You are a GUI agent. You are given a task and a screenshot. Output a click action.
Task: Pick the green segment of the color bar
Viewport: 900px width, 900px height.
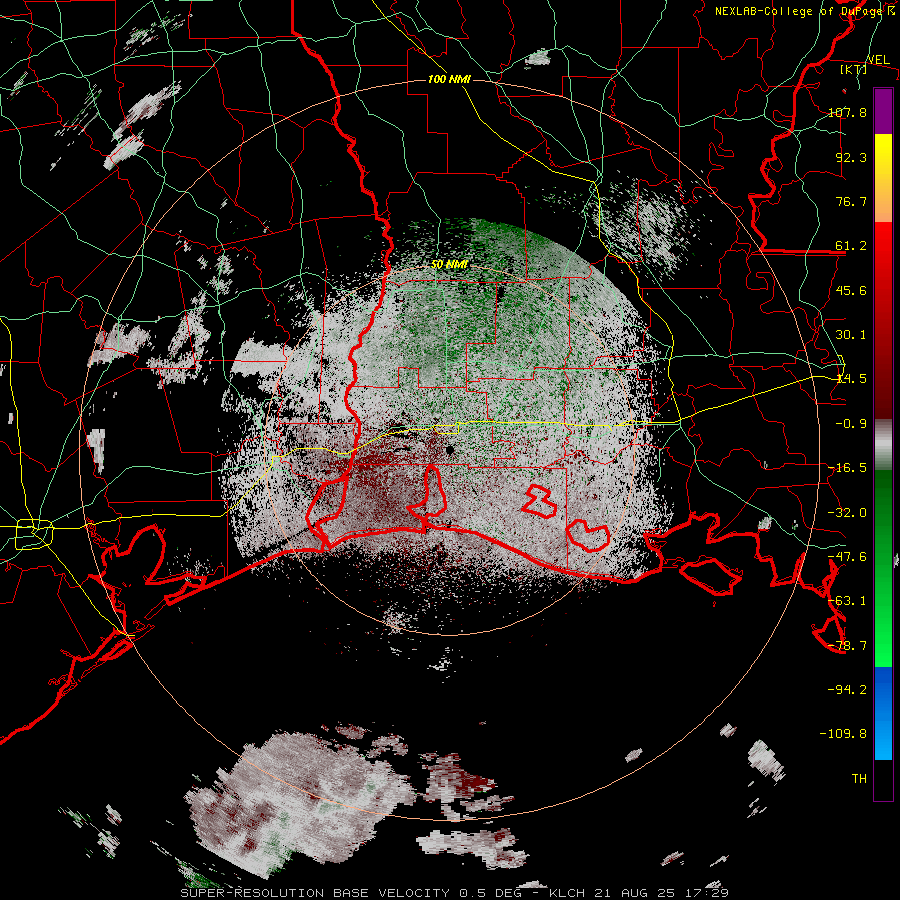tap(883, 568)
